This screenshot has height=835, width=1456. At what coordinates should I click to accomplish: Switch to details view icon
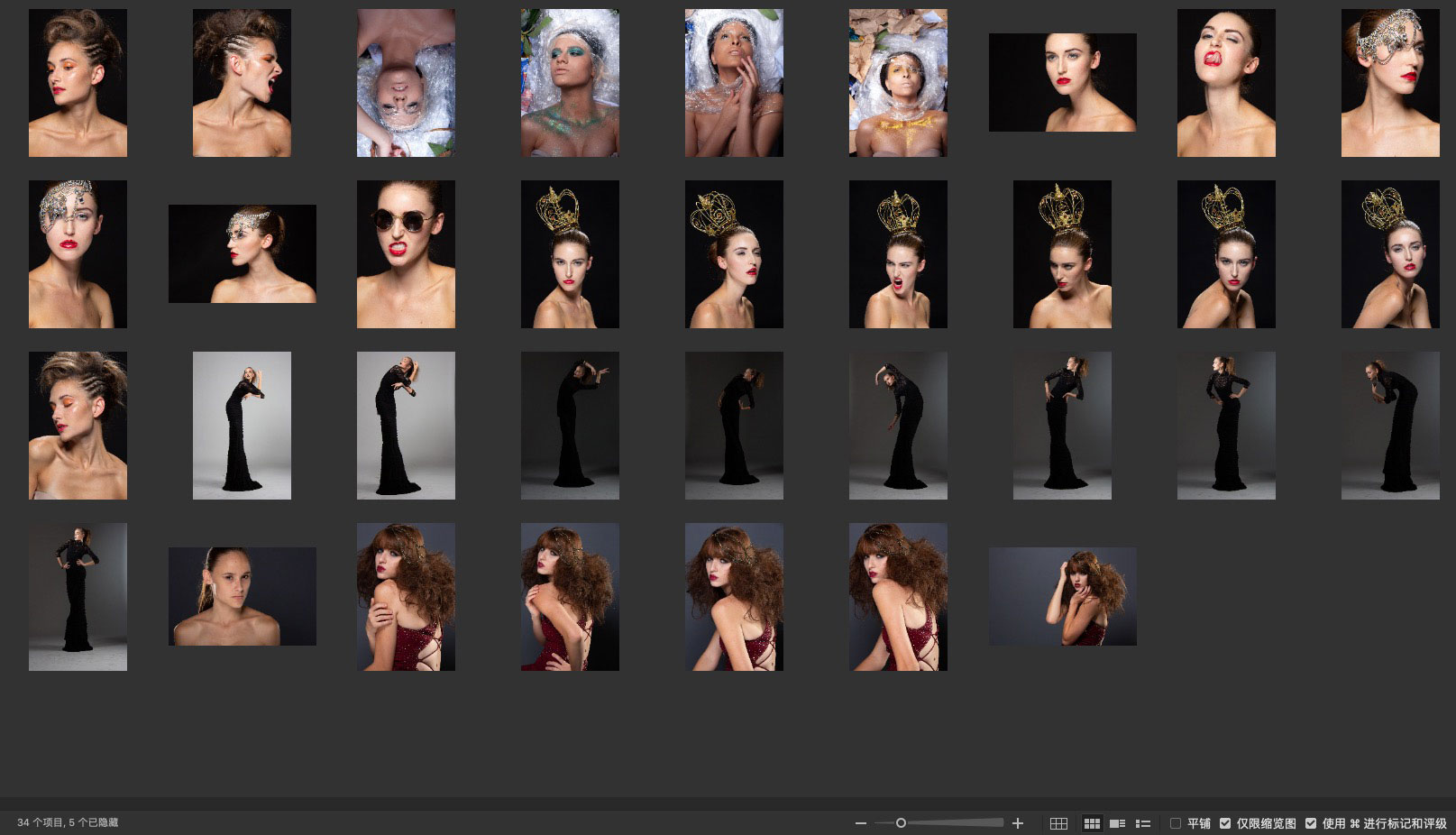1117,823
